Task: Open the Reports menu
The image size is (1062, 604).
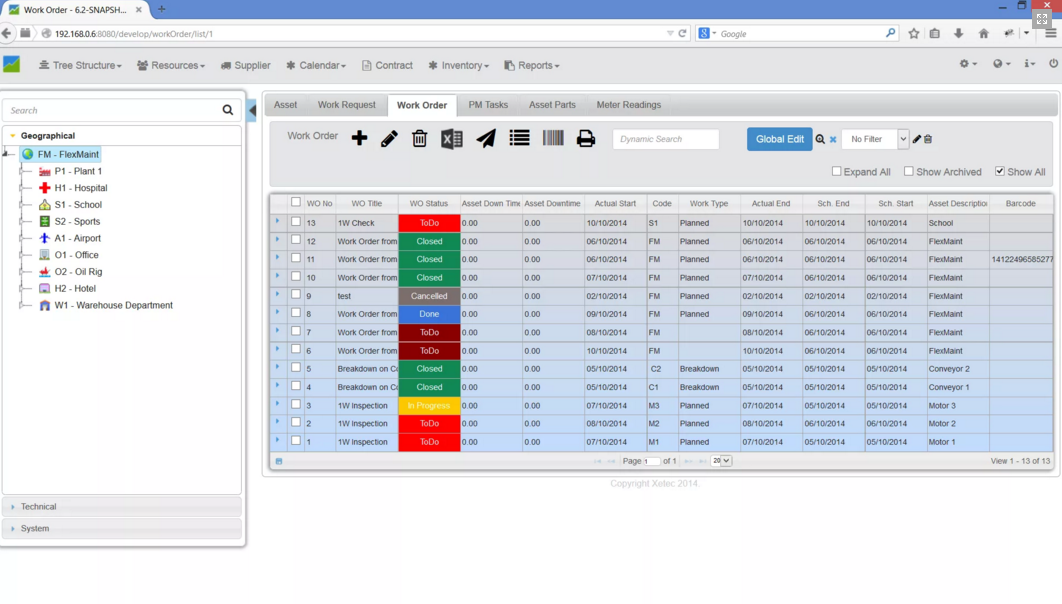Action: pyautogui.click(x=532, y=65)
